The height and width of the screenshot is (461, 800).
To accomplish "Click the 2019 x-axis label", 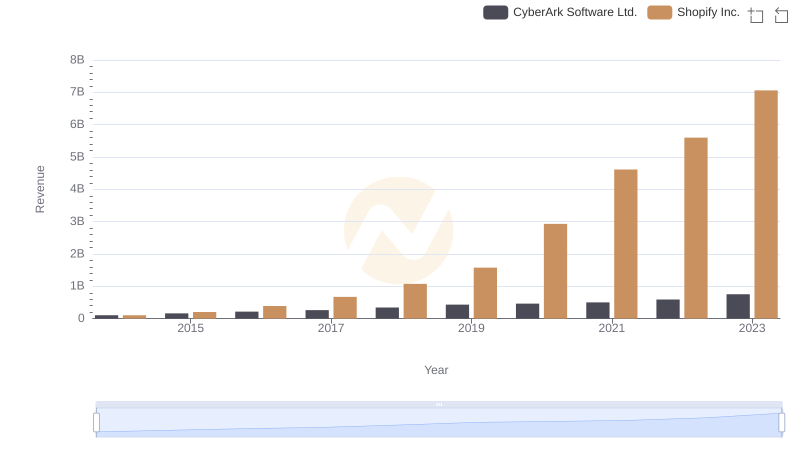I will point(471,328).
